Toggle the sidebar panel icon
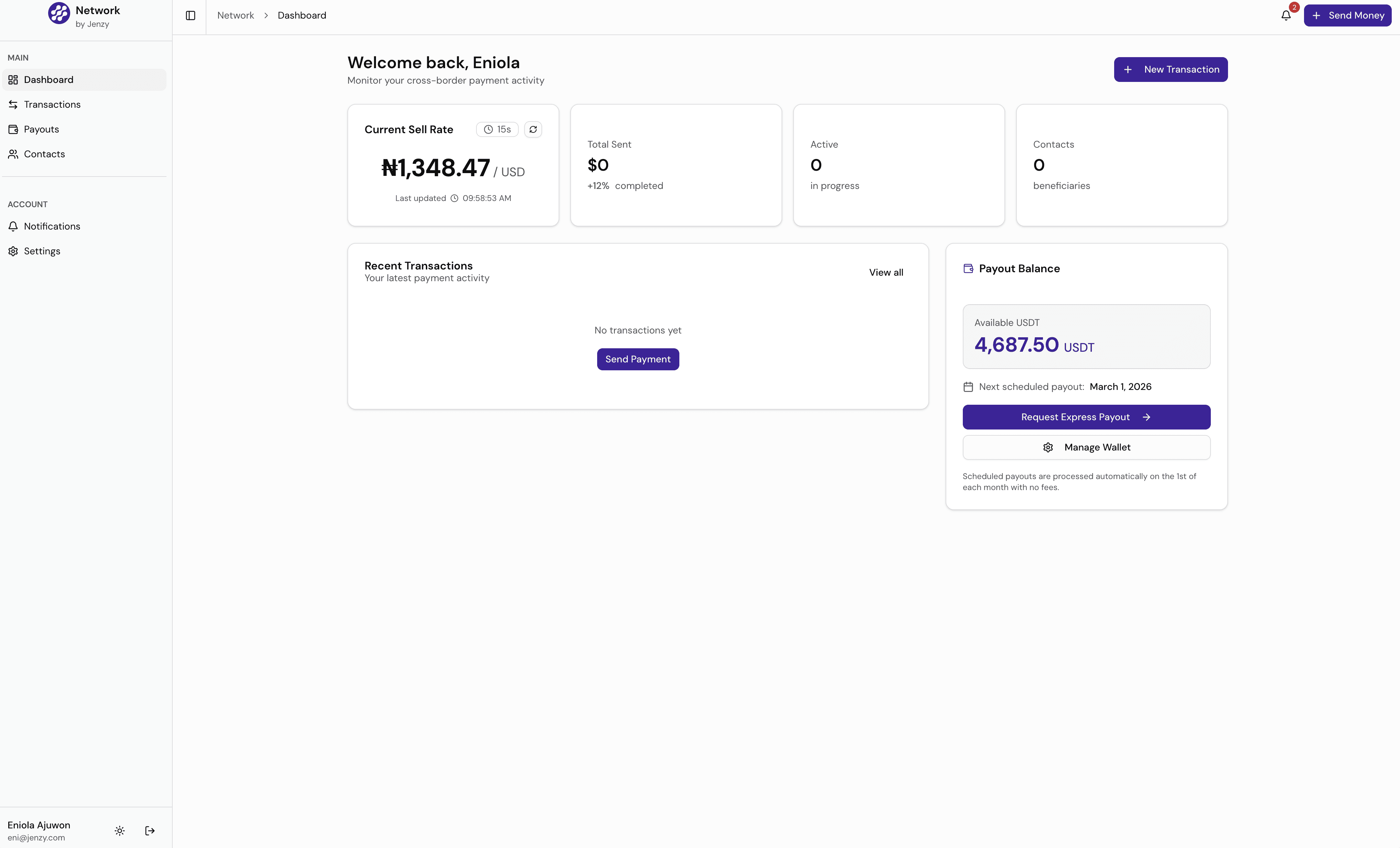The image size is (1400, 848). pyautogui.click(x=190, y=15)
